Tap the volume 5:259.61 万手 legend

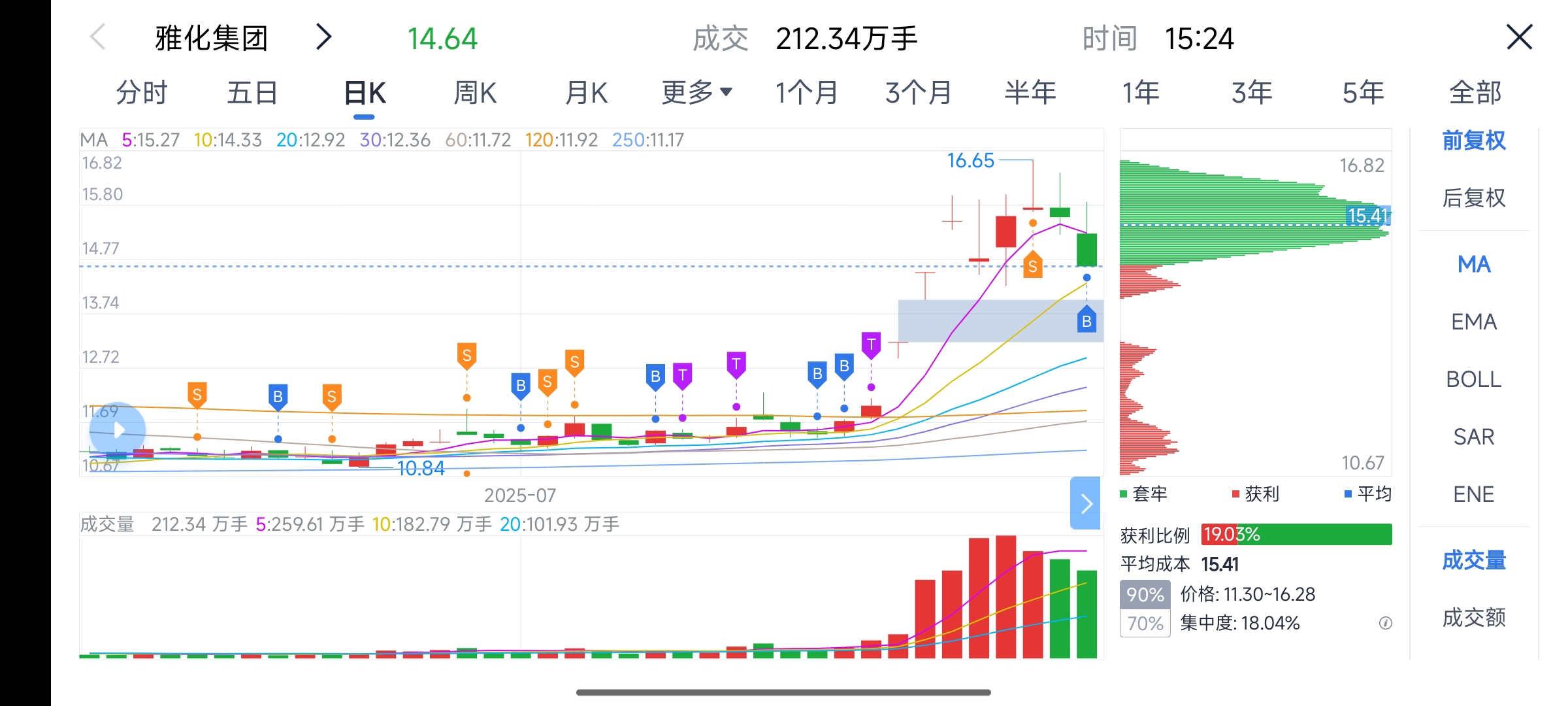pyautogui.click(x=310, y=524)
